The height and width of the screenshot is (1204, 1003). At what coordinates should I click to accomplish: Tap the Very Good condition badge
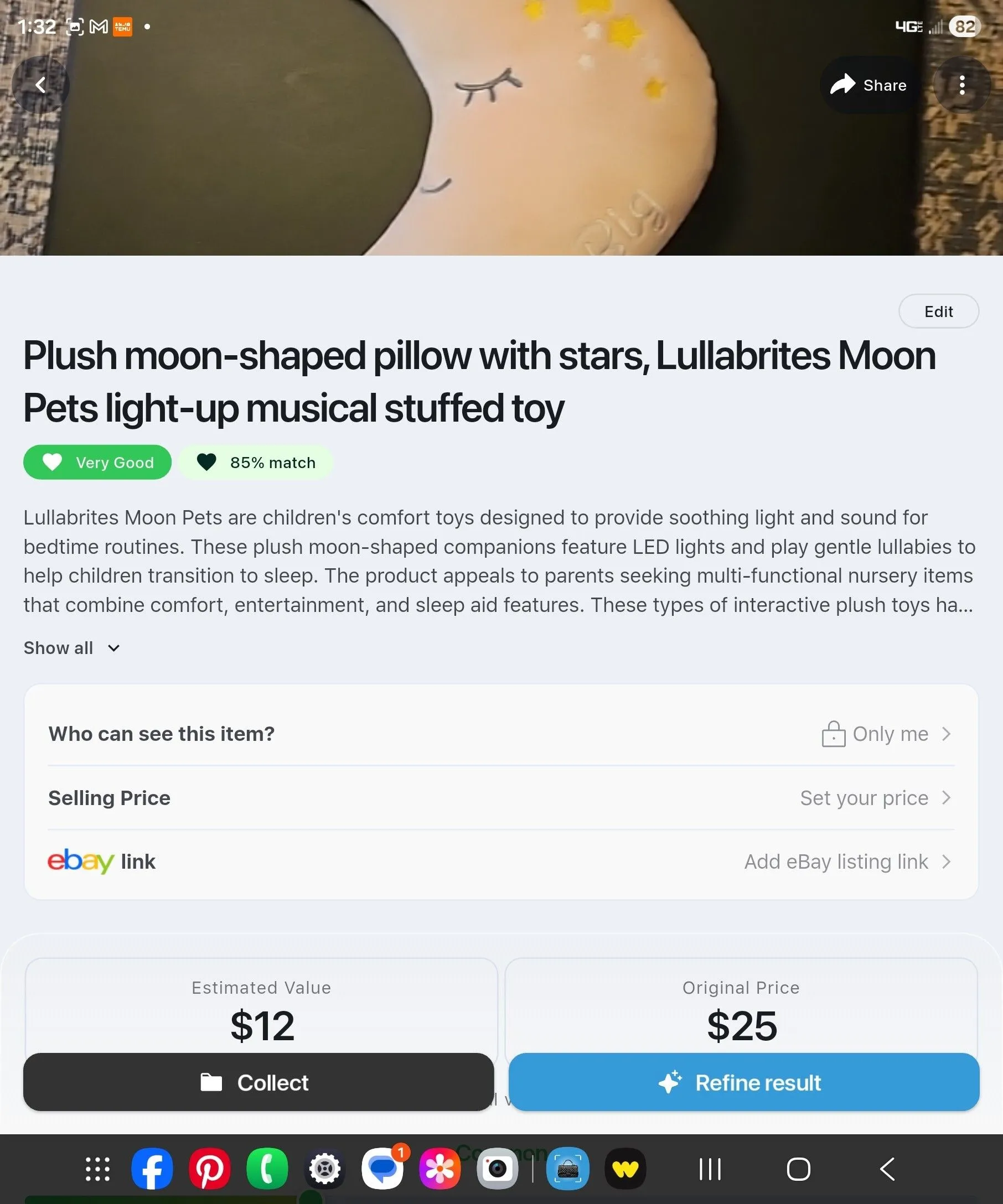click(97, 462)
